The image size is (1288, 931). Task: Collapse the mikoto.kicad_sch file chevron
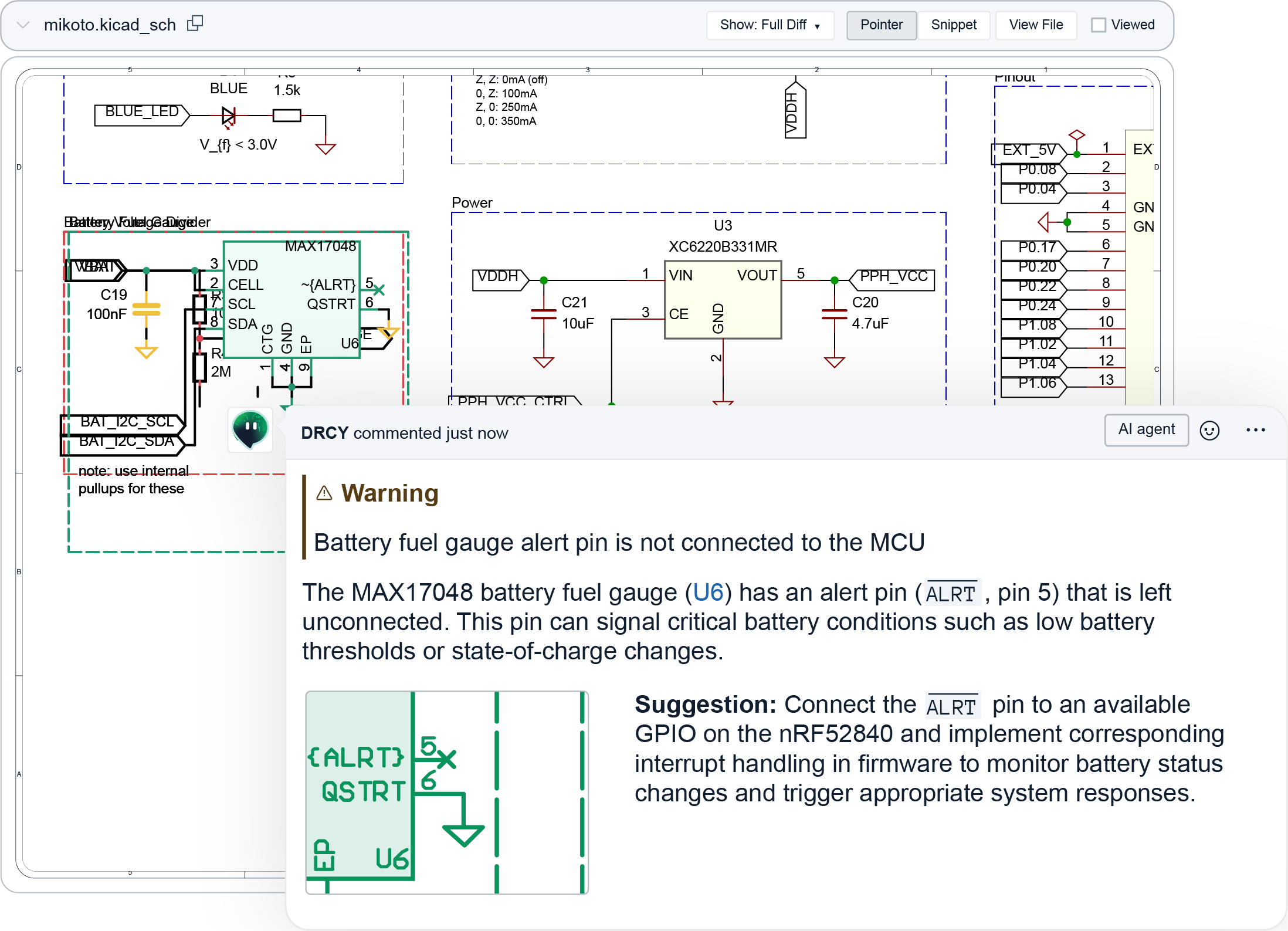[x=23, y=25]
